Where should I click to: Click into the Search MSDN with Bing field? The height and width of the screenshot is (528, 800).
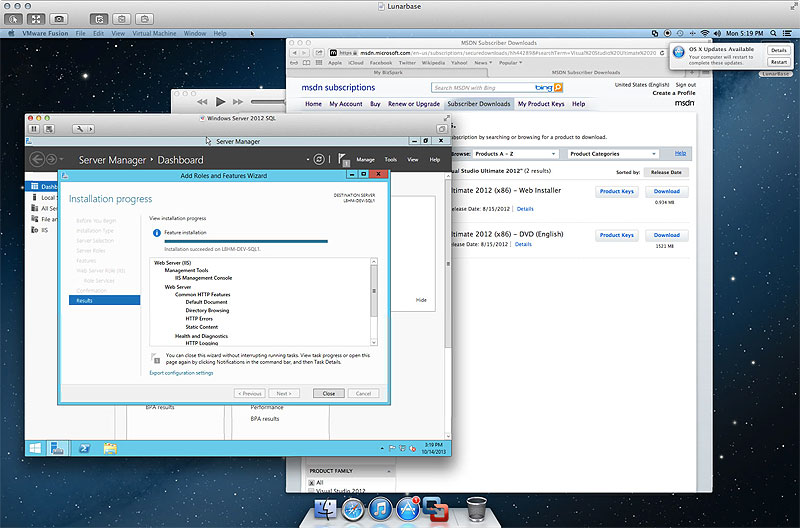click(x=483, y=88)
